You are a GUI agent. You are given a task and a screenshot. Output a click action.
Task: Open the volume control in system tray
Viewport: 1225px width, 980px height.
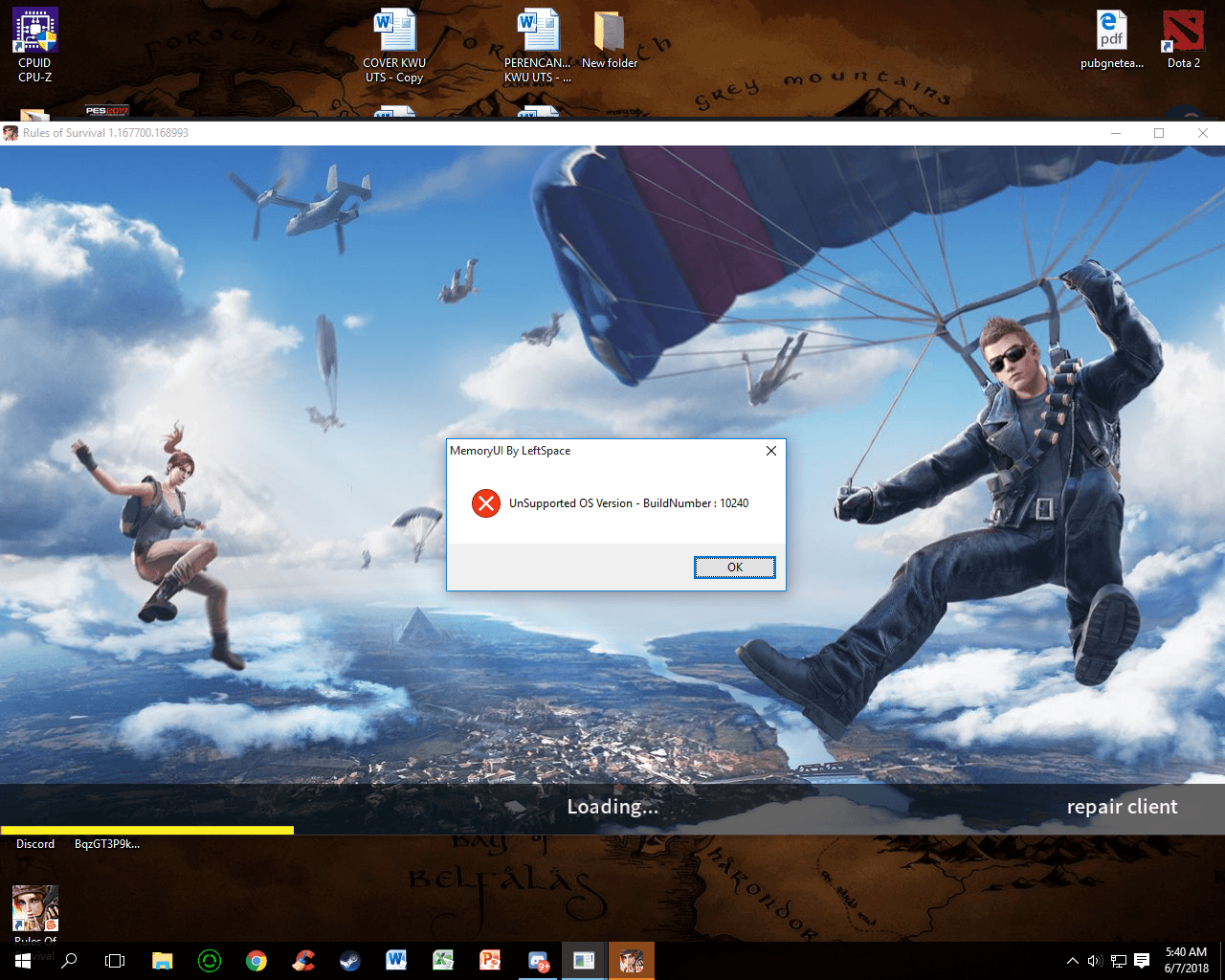[x=1095, y=961]
